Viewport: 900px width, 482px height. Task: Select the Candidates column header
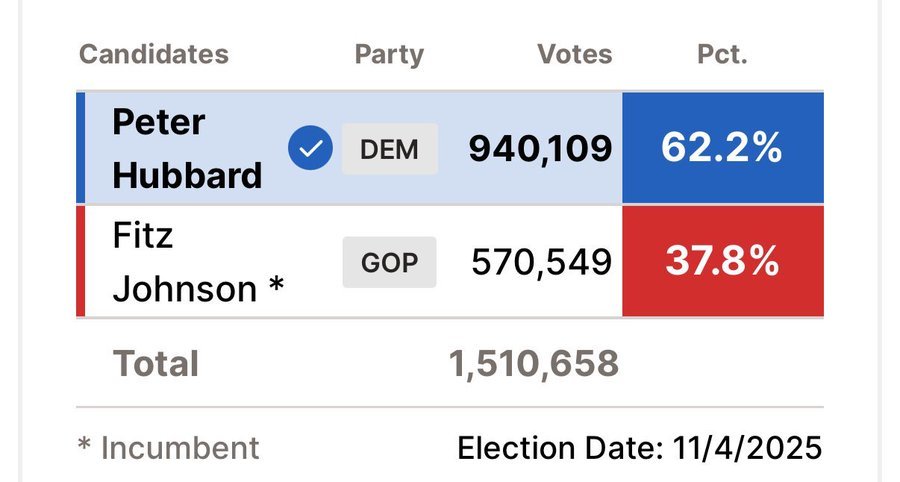coord(154,54)
